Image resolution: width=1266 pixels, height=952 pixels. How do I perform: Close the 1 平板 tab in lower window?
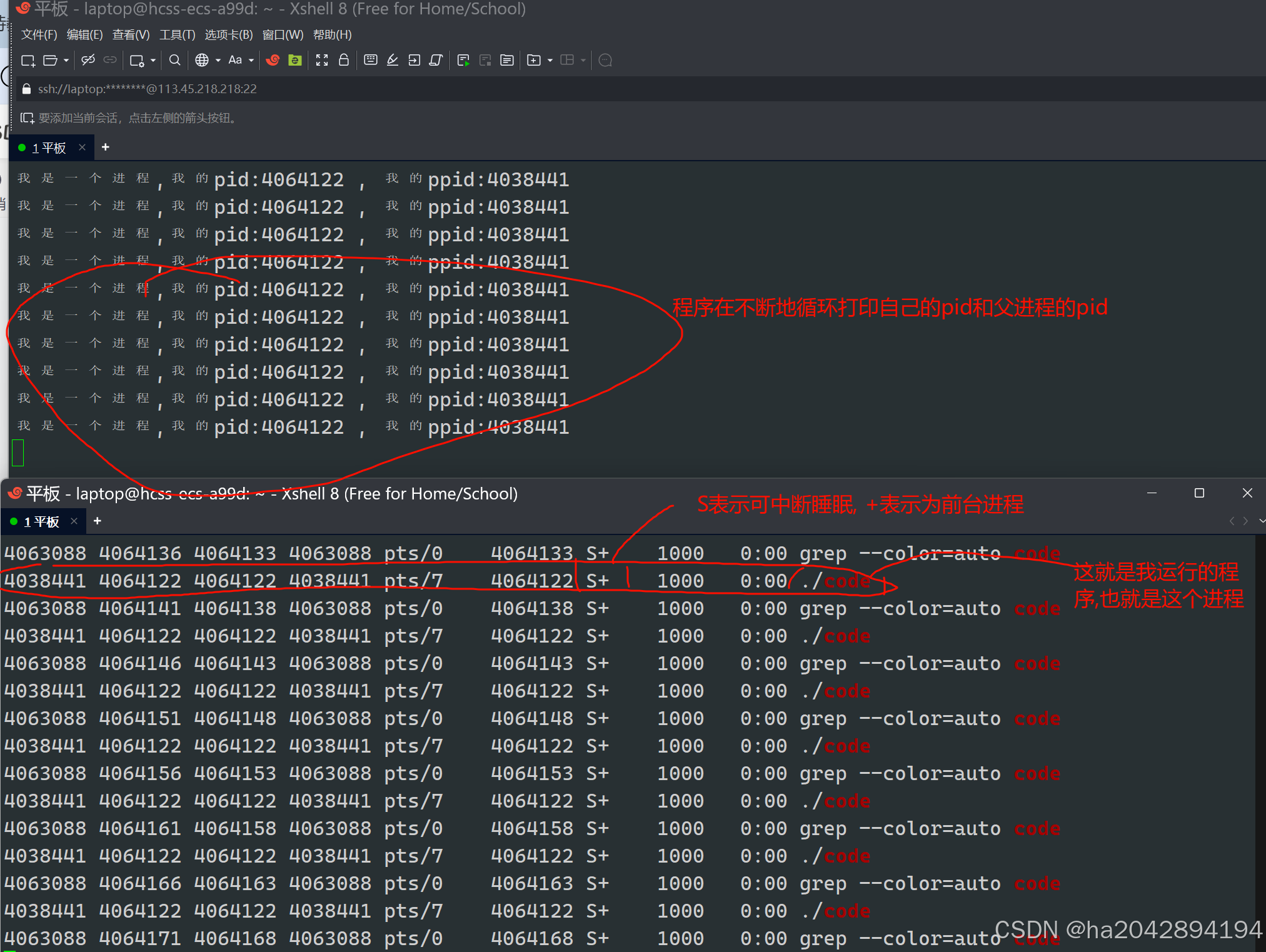click(x=74, y=521)
